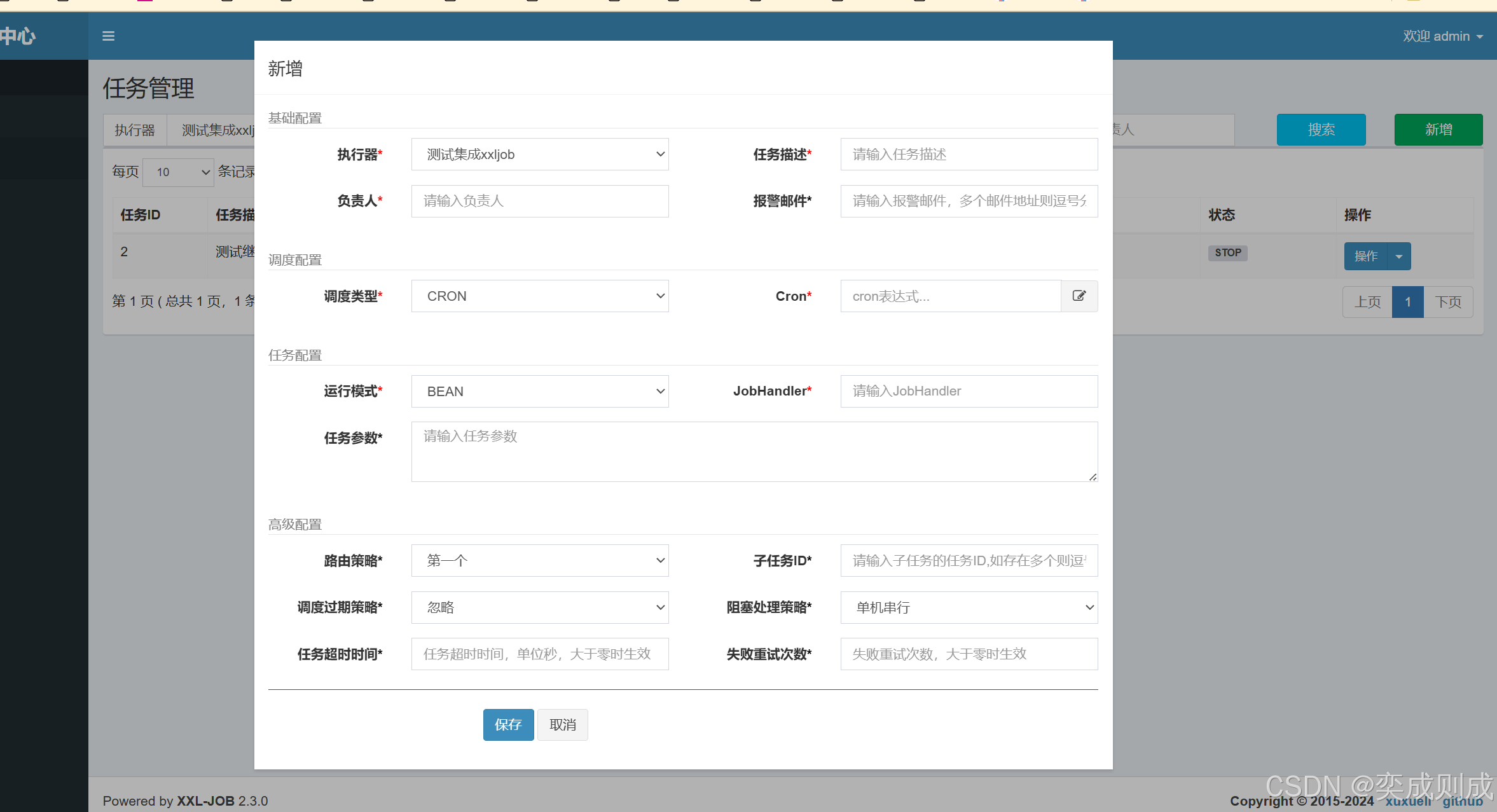The width and height of the screenshot is (1497, 812).
Task: Expand the 阻塞处理策略 dropdown
Action: 969,607
